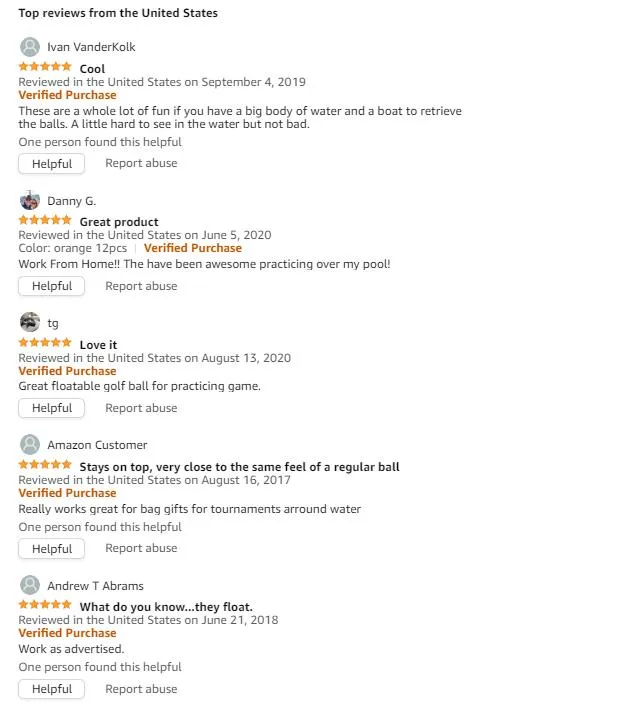Report abuse on Andrew T Abrams' review
The width and height of the screenshot is (641, 707).
click(141, 689)
